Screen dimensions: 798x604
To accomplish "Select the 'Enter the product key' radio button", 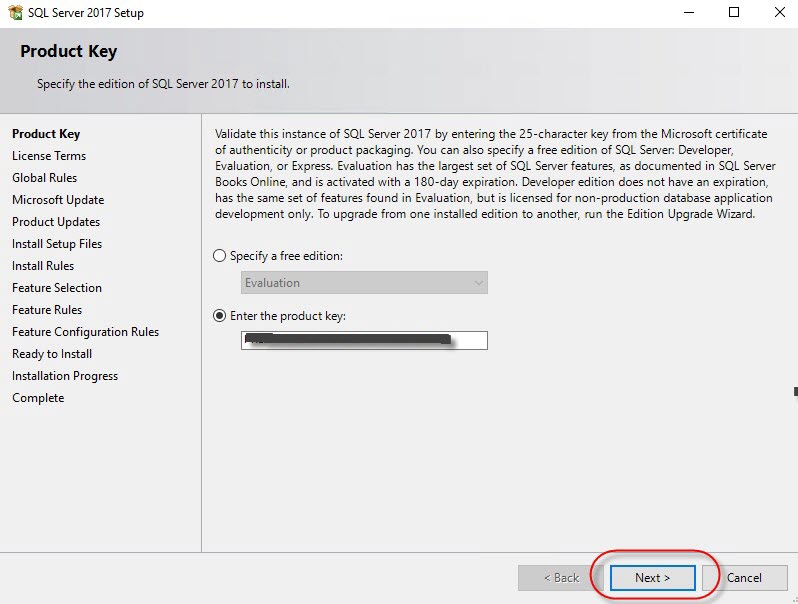I will (219, 316).
